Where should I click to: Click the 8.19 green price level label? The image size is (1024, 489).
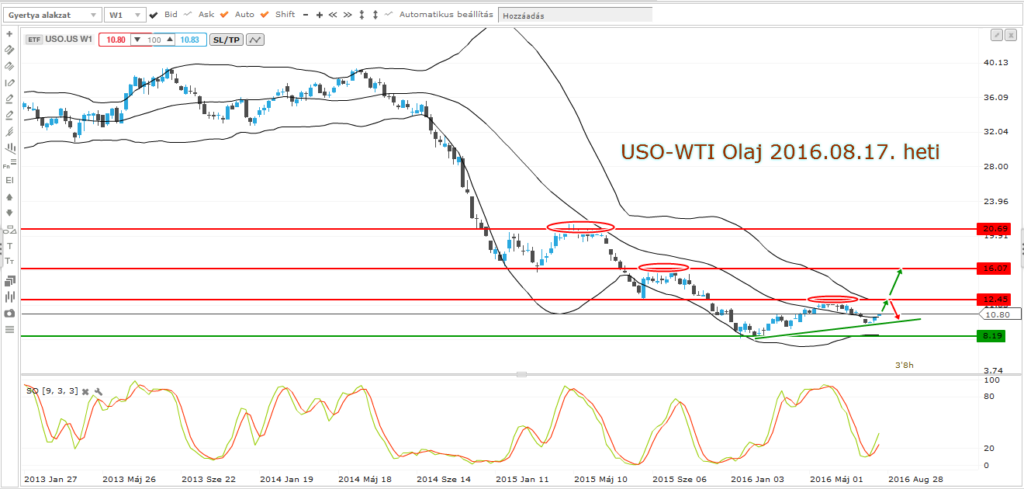click(x=993, y=336)
